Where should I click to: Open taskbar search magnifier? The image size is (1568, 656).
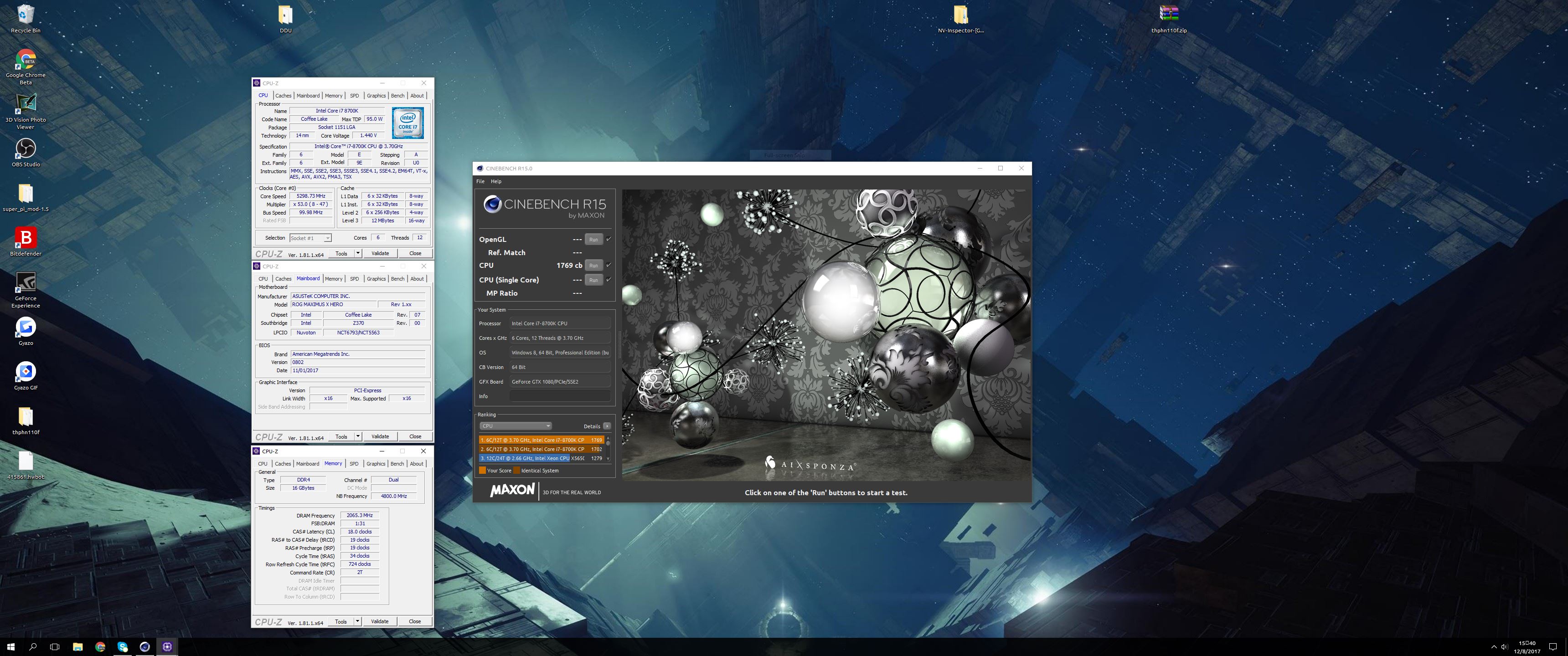(33, 646)
